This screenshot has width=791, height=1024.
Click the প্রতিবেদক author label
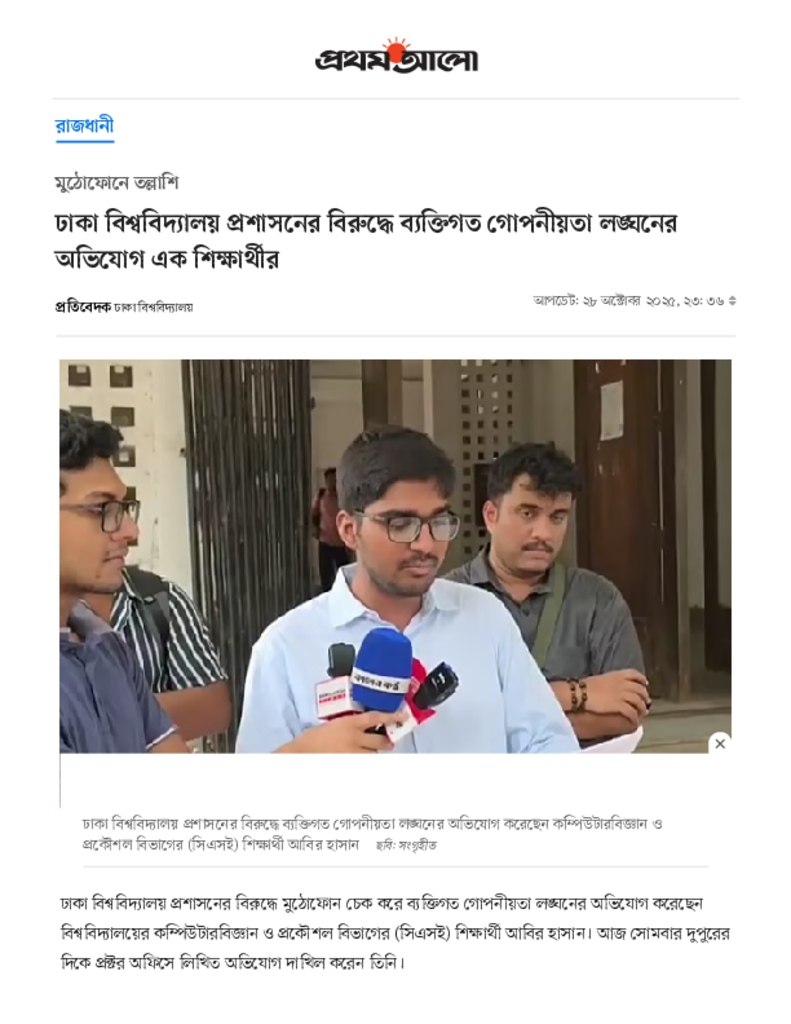coord(83,307)
